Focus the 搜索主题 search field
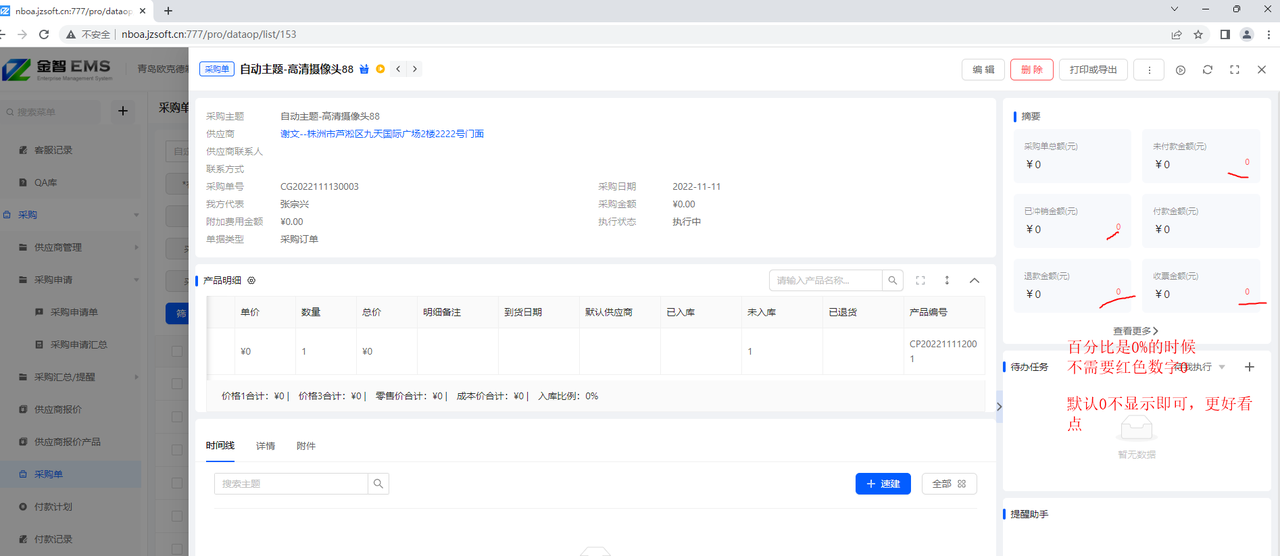 [292, 484]
